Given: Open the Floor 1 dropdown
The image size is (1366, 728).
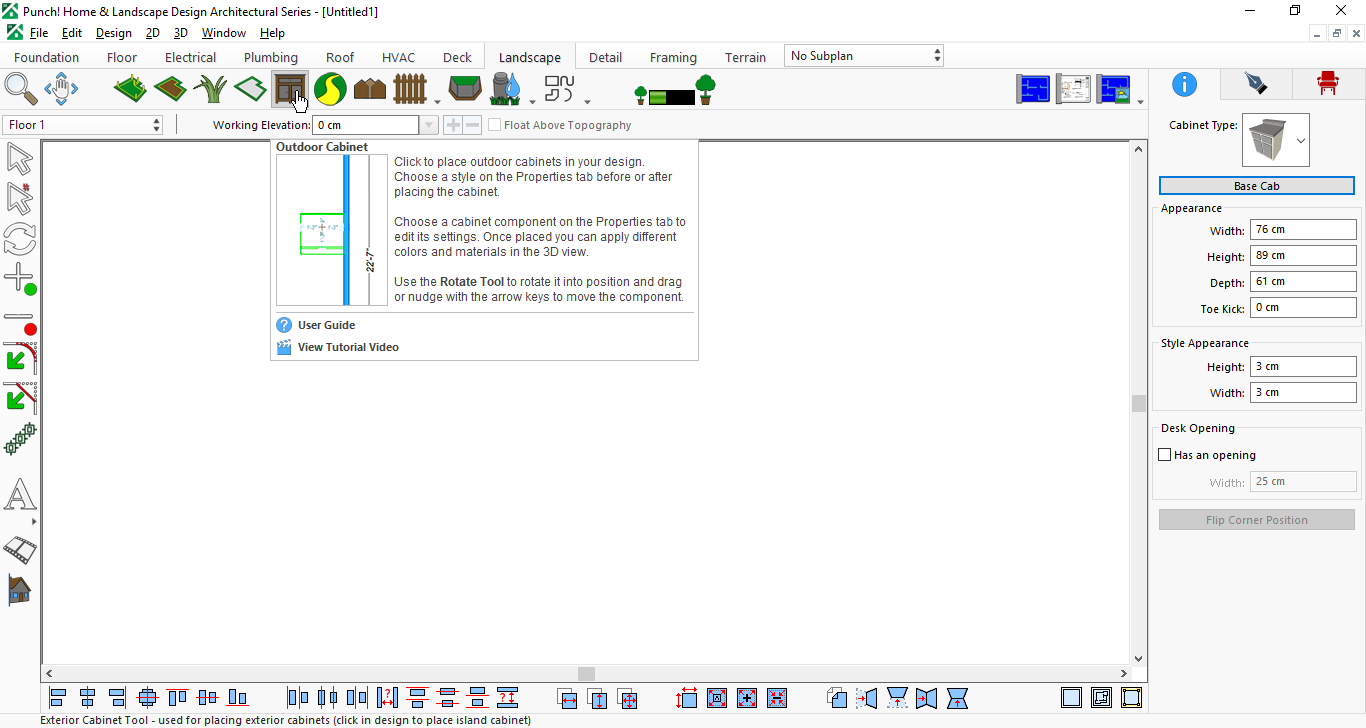Looking at the screenshot, I should pyautogui.click(x=83, y=125).
